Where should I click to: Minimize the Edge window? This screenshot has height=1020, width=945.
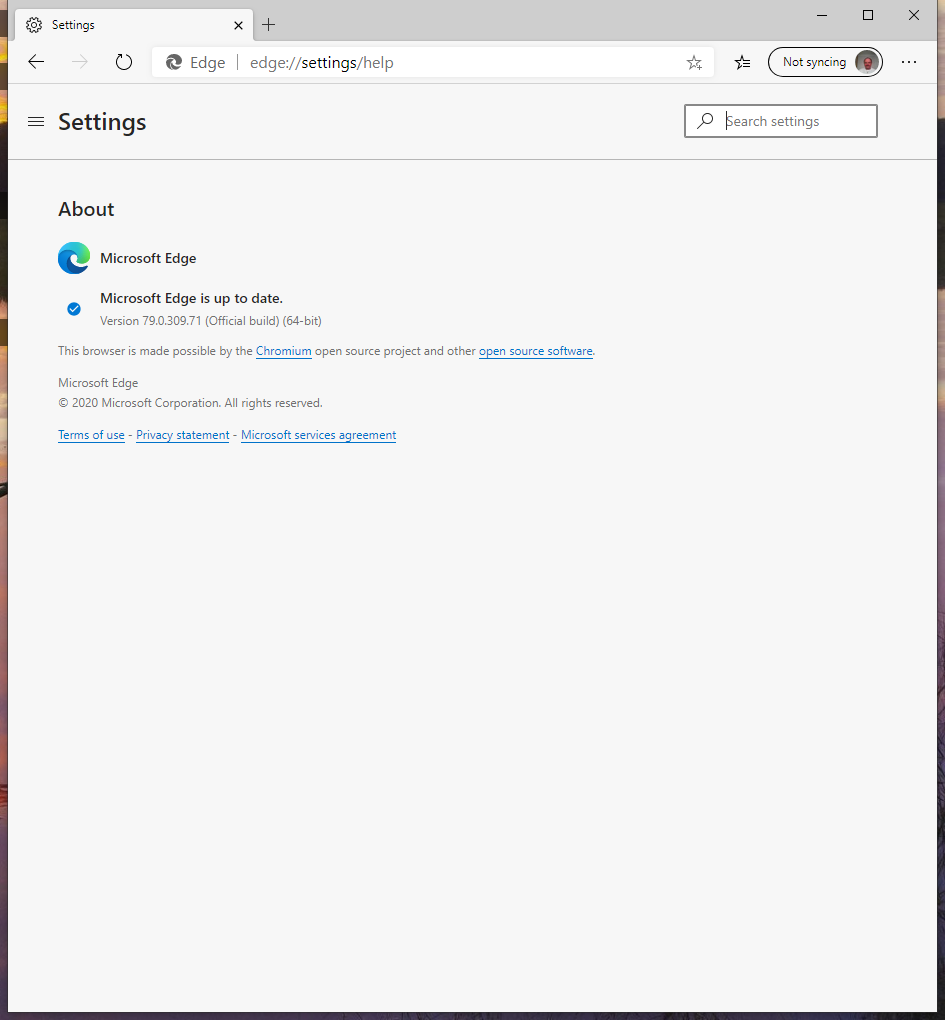point(822,15)
